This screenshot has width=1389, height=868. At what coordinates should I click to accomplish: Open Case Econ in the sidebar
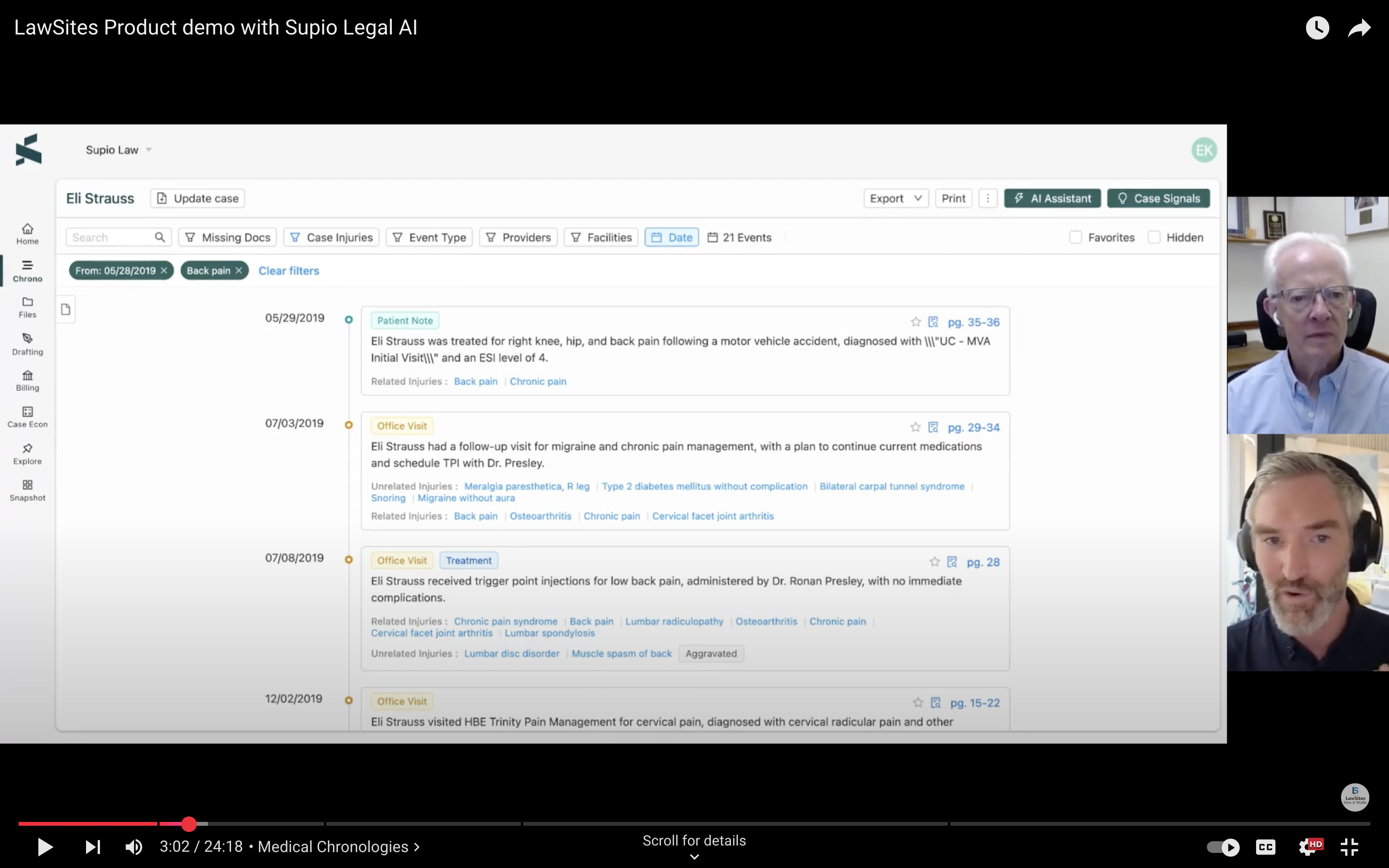coord(28,417)
